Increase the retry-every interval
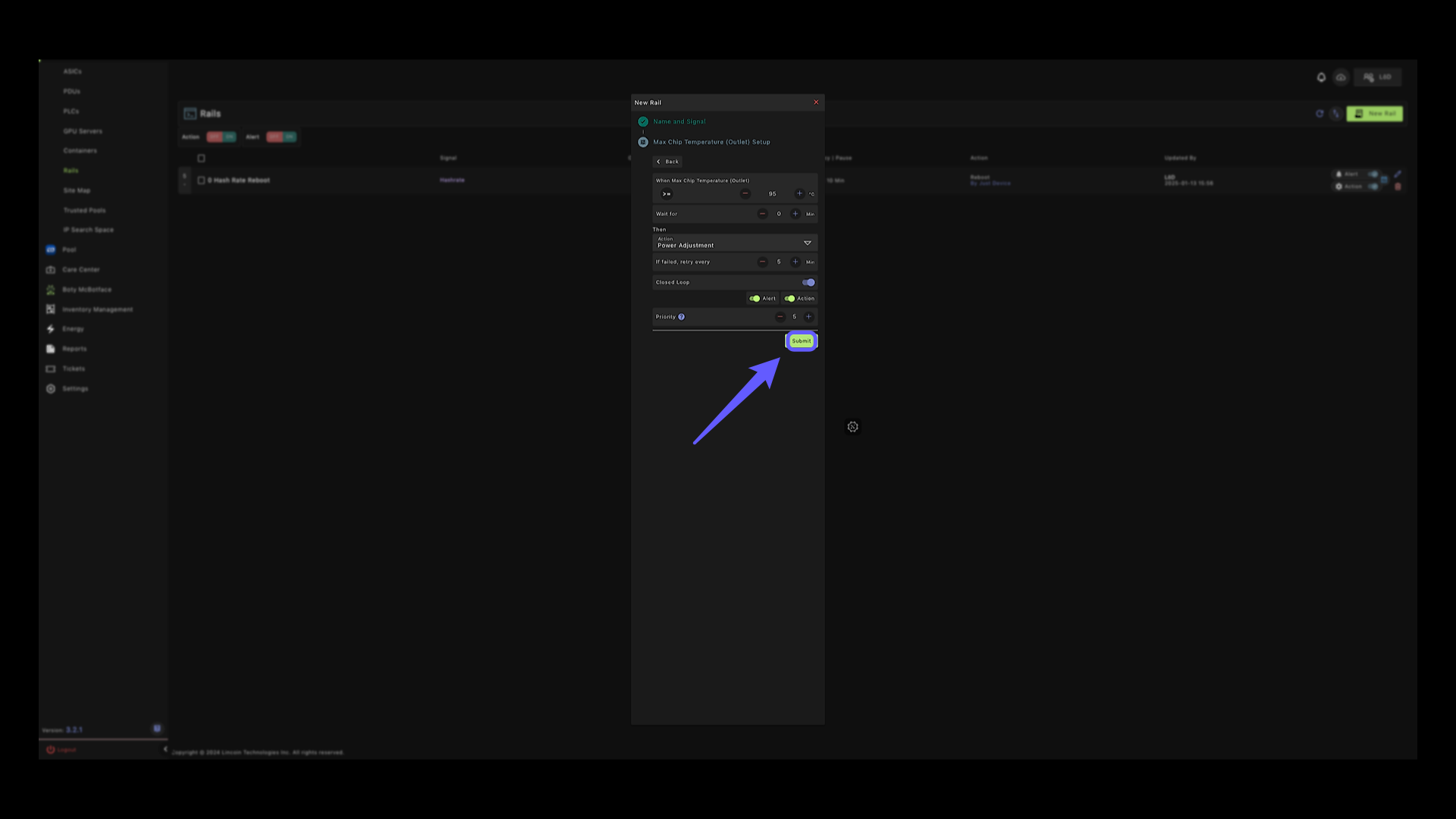This screenshot has width=1456, height=819. [795, 262]
